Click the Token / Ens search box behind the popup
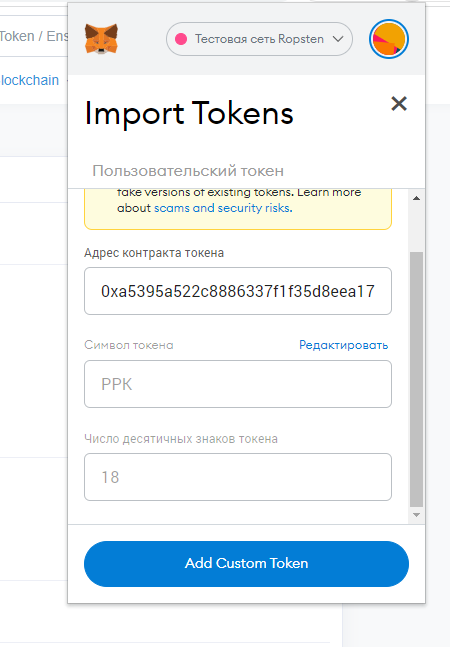The image size is (450, 647). click(34, 36)
